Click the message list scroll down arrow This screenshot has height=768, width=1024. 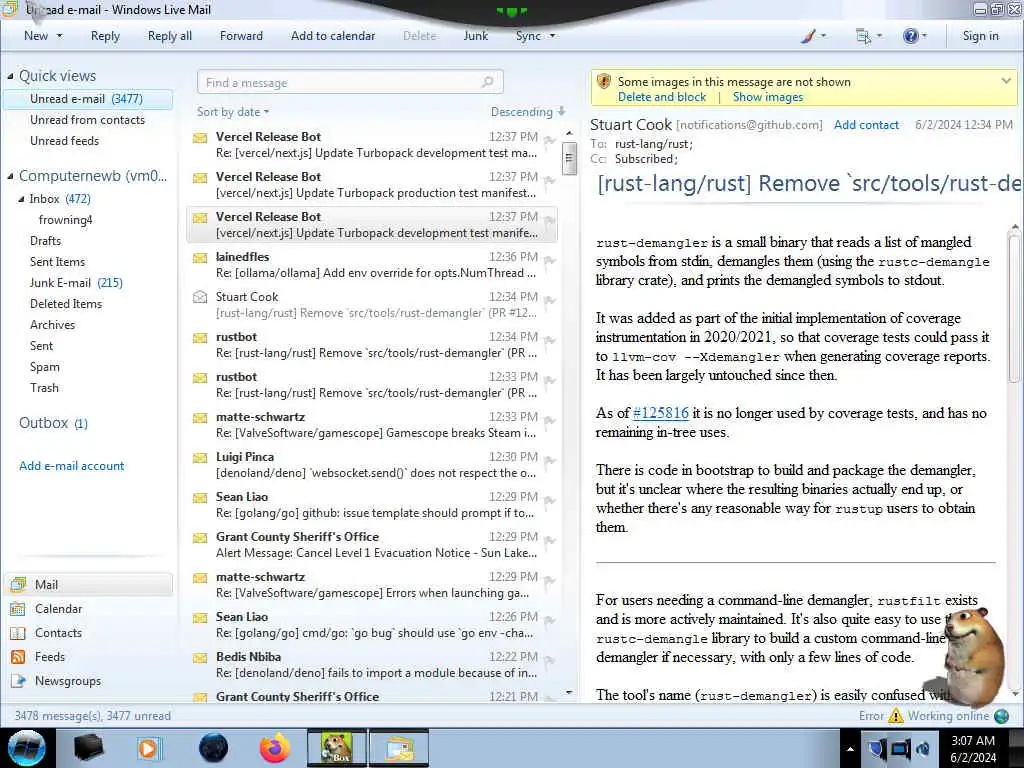pos(569,692)
